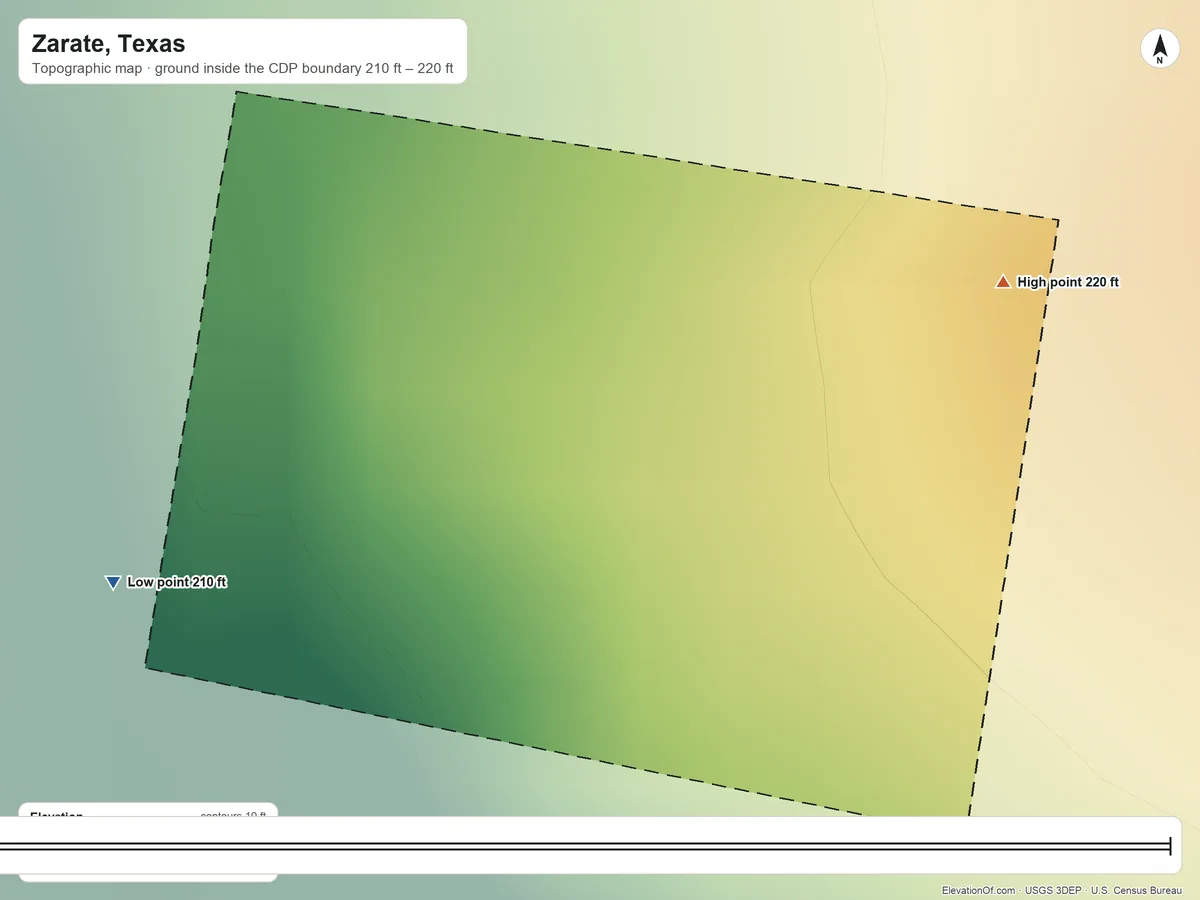The height and width of the screenshot is (900, 1200).
Task: Open the ElevationOf.com attribution link
Action: pyautogui.click(x=979, y=890)
